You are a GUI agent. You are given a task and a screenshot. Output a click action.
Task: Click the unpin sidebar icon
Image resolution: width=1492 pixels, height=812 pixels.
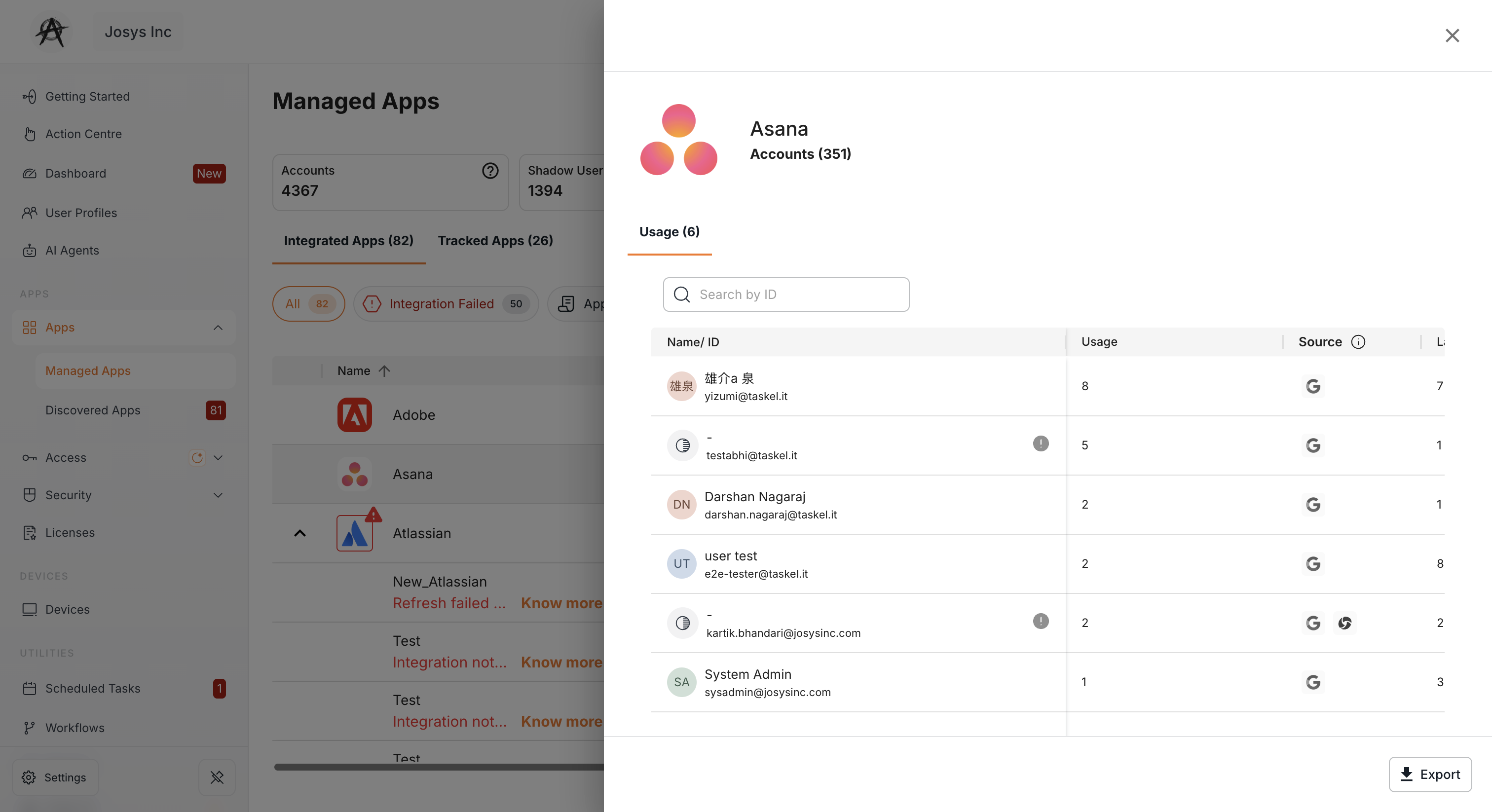217,777
